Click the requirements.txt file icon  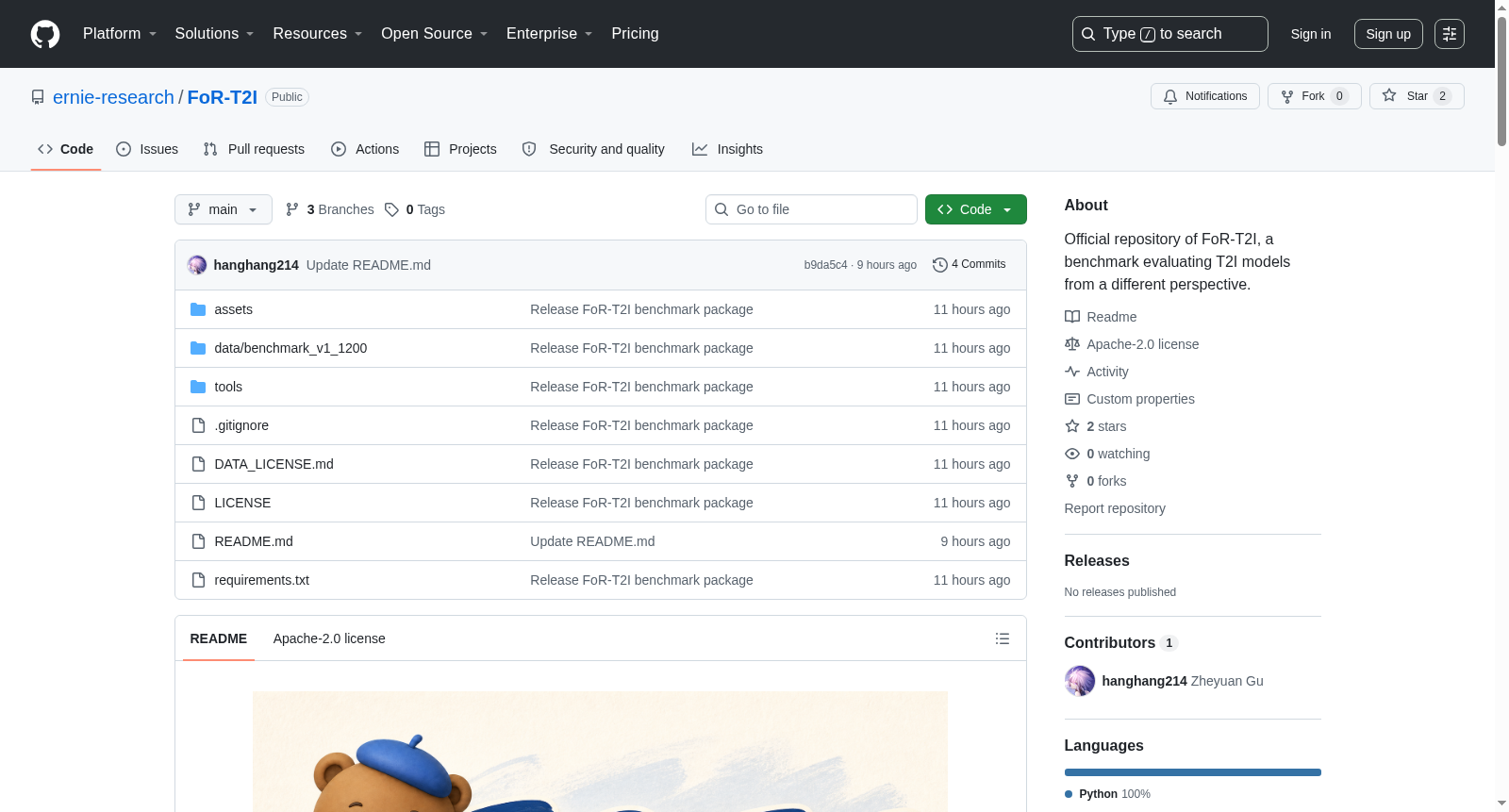tap(198, 580)
